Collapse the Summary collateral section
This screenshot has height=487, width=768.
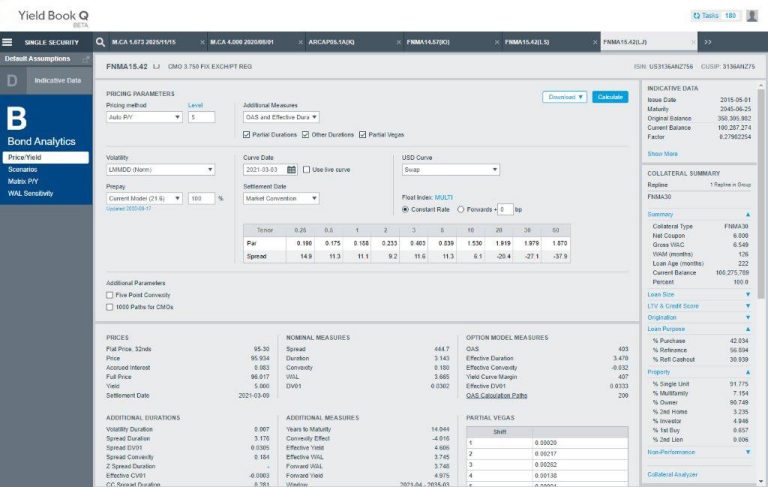click(748, 215)
